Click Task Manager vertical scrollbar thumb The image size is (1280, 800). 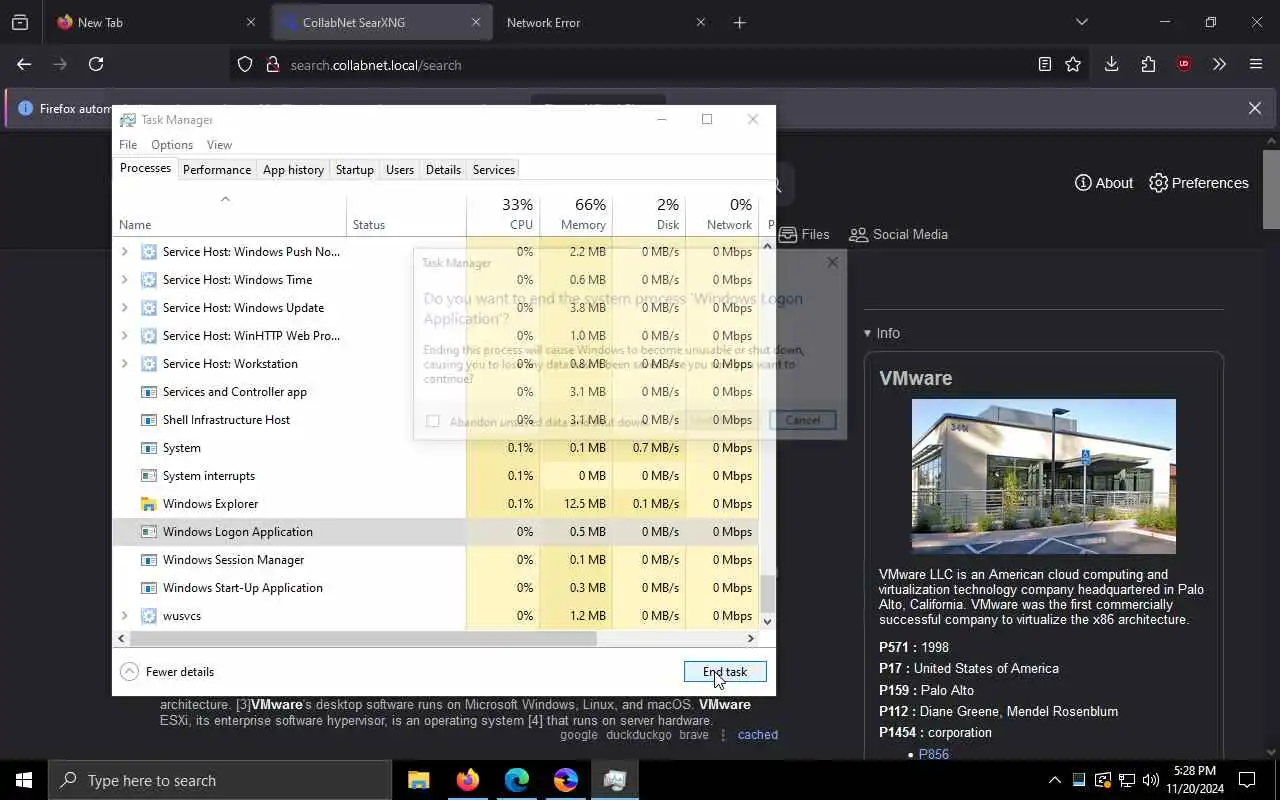tap(768, 593)
